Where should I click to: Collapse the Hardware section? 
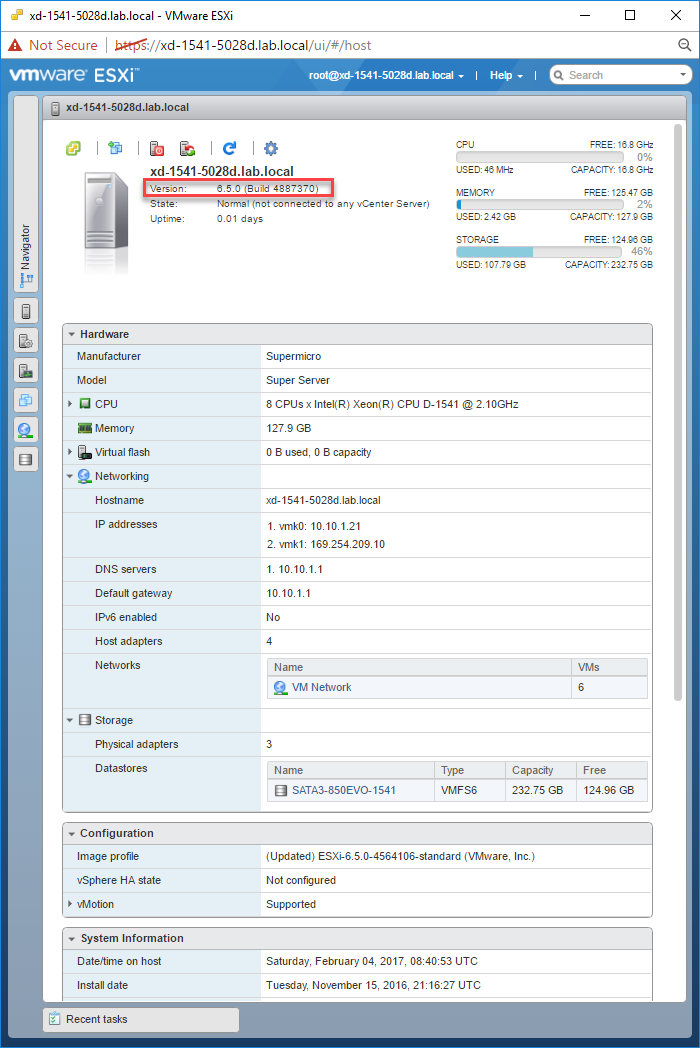point(72,334)
